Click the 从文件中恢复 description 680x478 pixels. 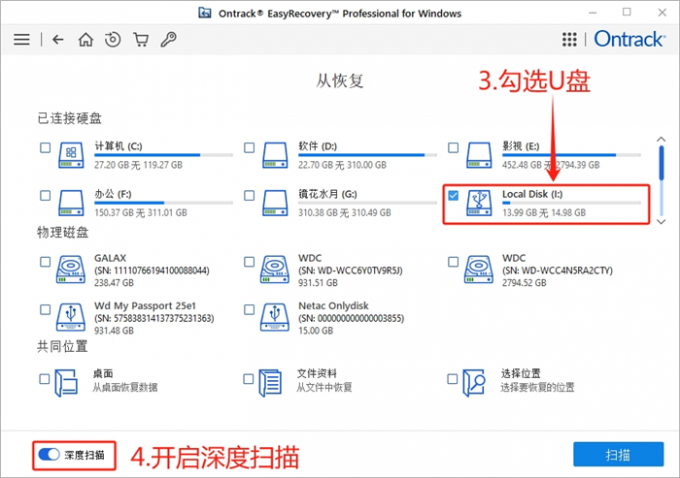324,387
